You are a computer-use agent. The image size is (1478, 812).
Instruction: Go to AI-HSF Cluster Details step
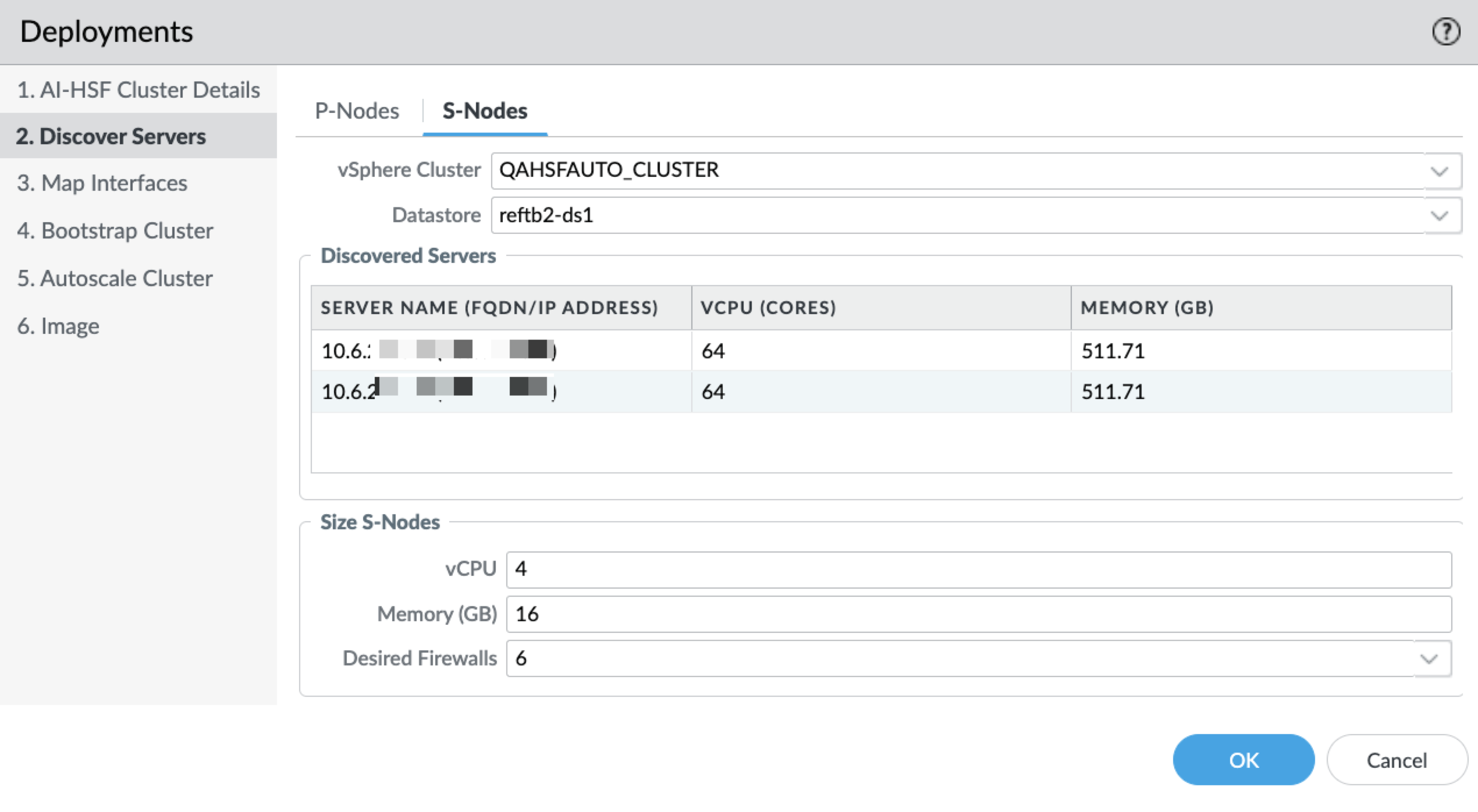click(x=138, y=90)
